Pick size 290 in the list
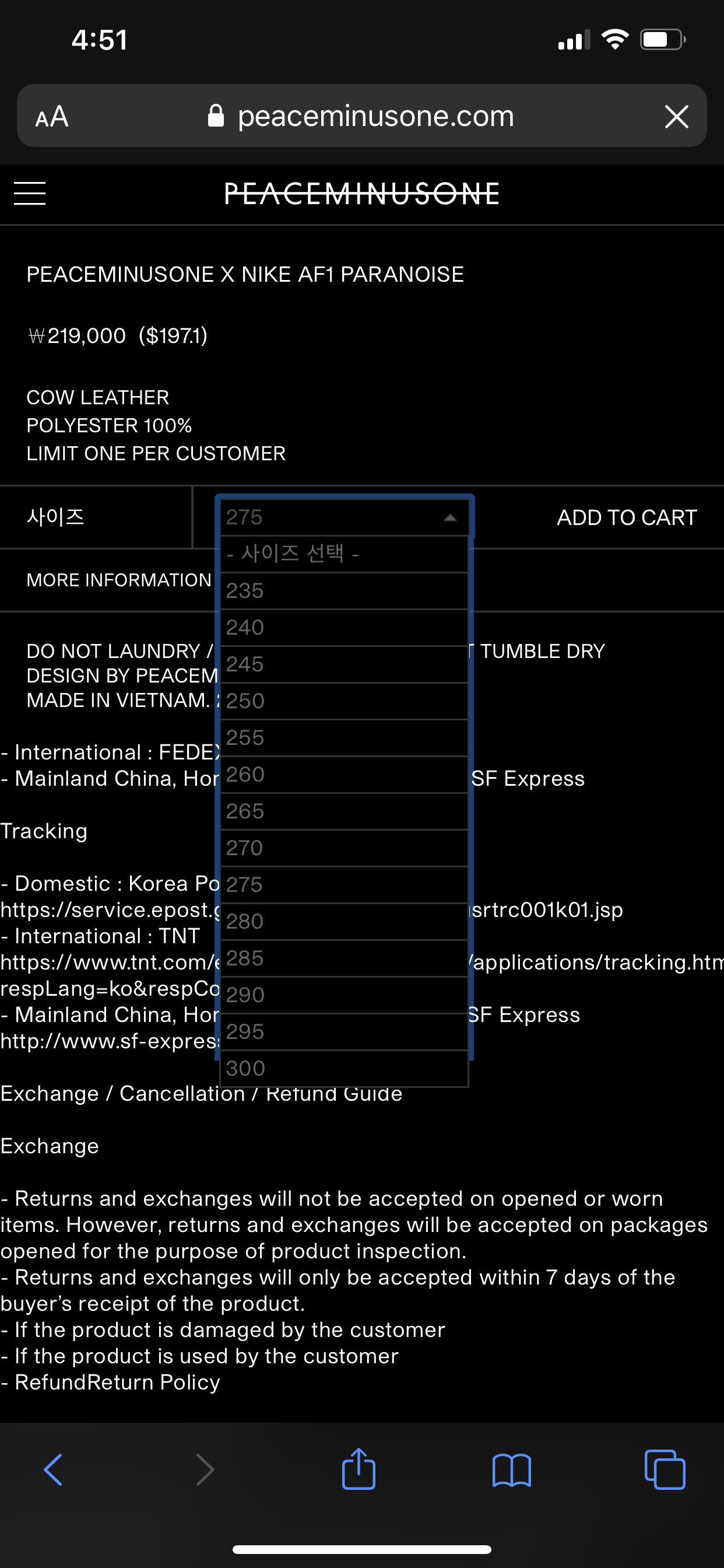Viewport: 724px width, 1568px height. (345, 995)
